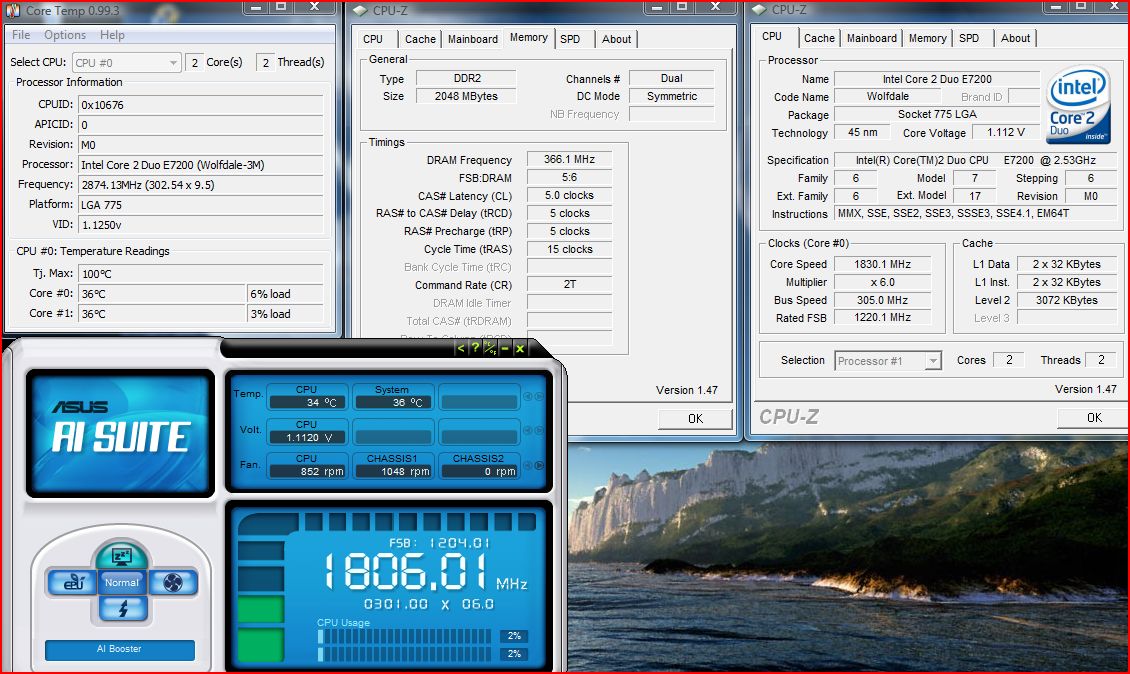
Task: Click the right arrow on the Volt row
Action: (539, 430)
